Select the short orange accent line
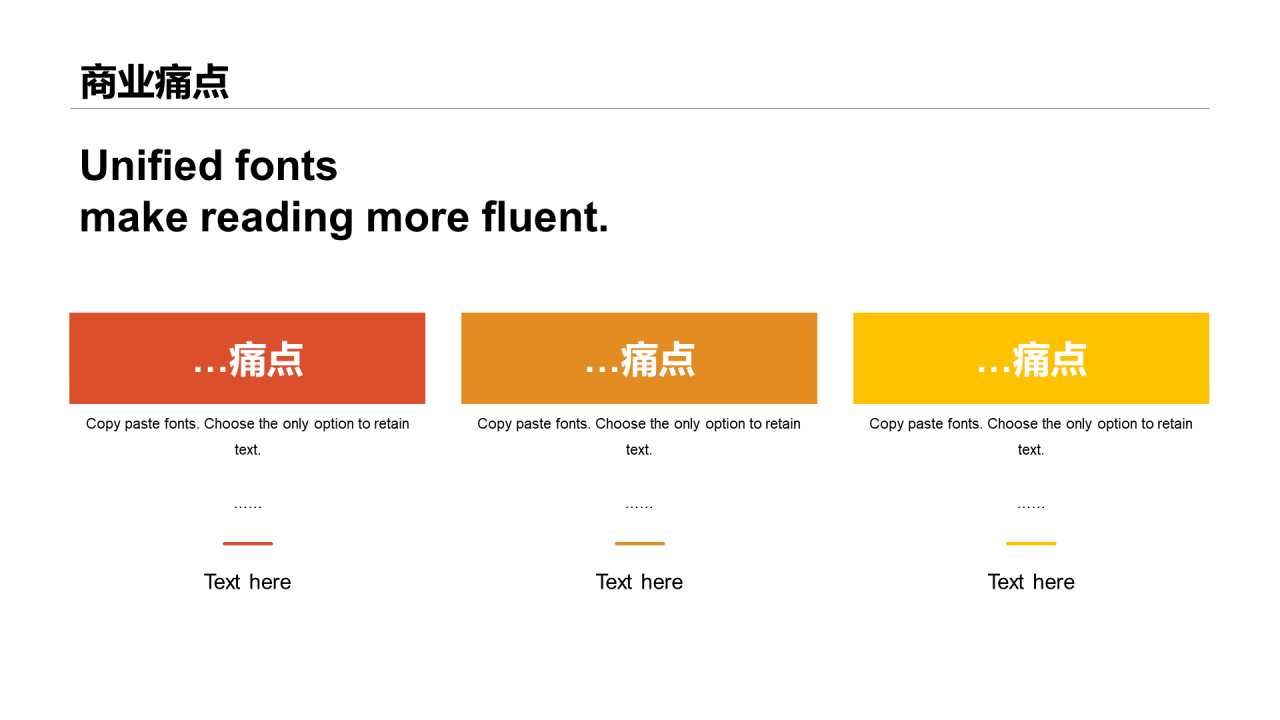 (x=639, y=543)
